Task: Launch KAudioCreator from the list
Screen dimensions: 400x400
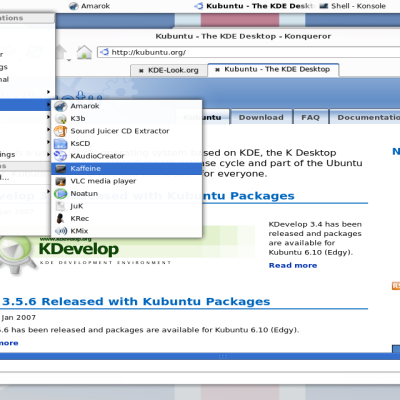Action: coord(127,156)
